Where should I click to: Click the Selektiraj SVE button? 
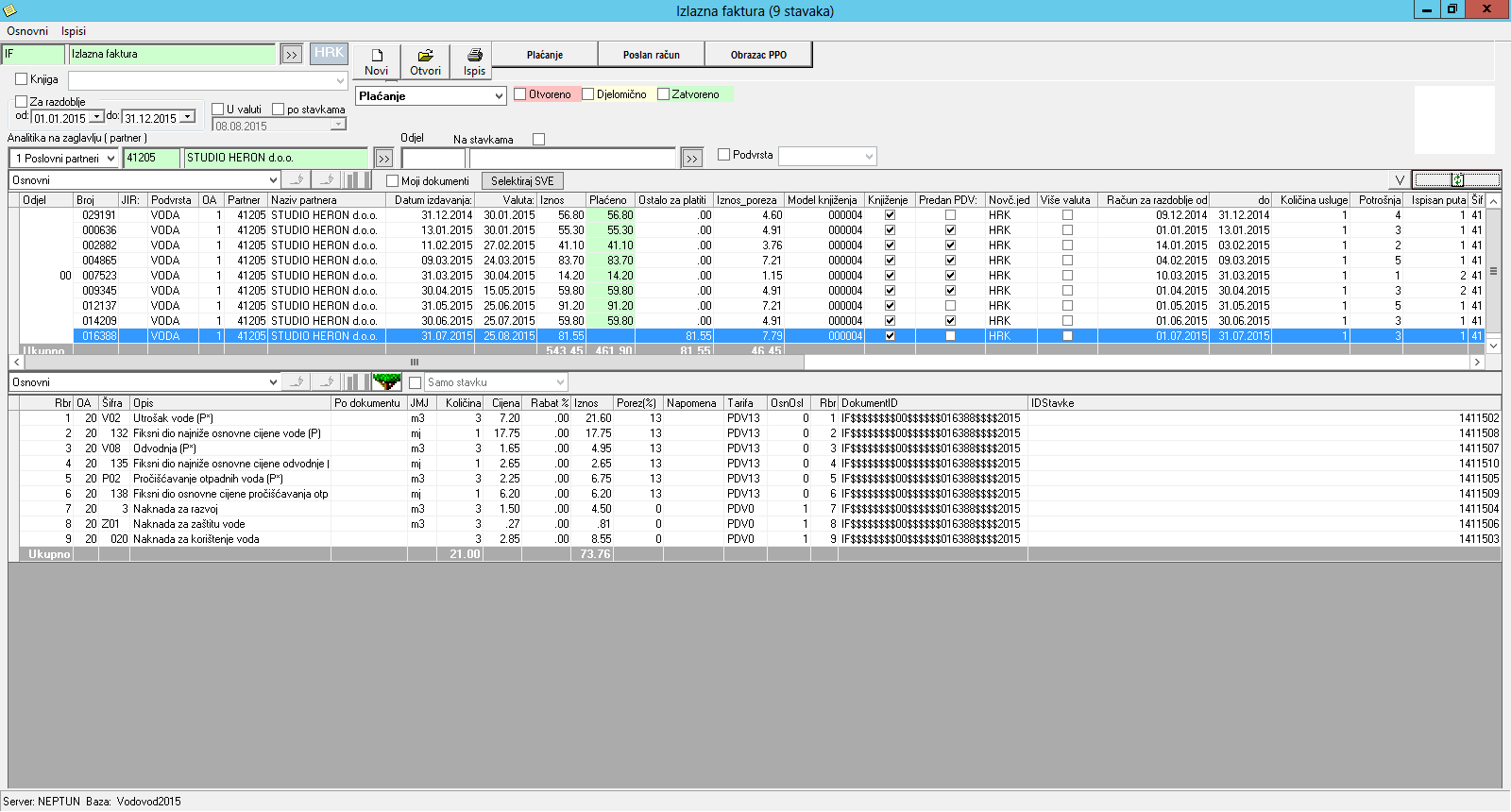click(522, 180)
